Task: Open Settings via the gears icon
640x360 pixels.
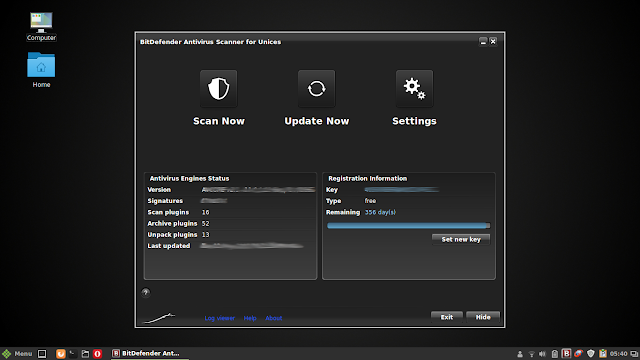Action: (414, 89)
